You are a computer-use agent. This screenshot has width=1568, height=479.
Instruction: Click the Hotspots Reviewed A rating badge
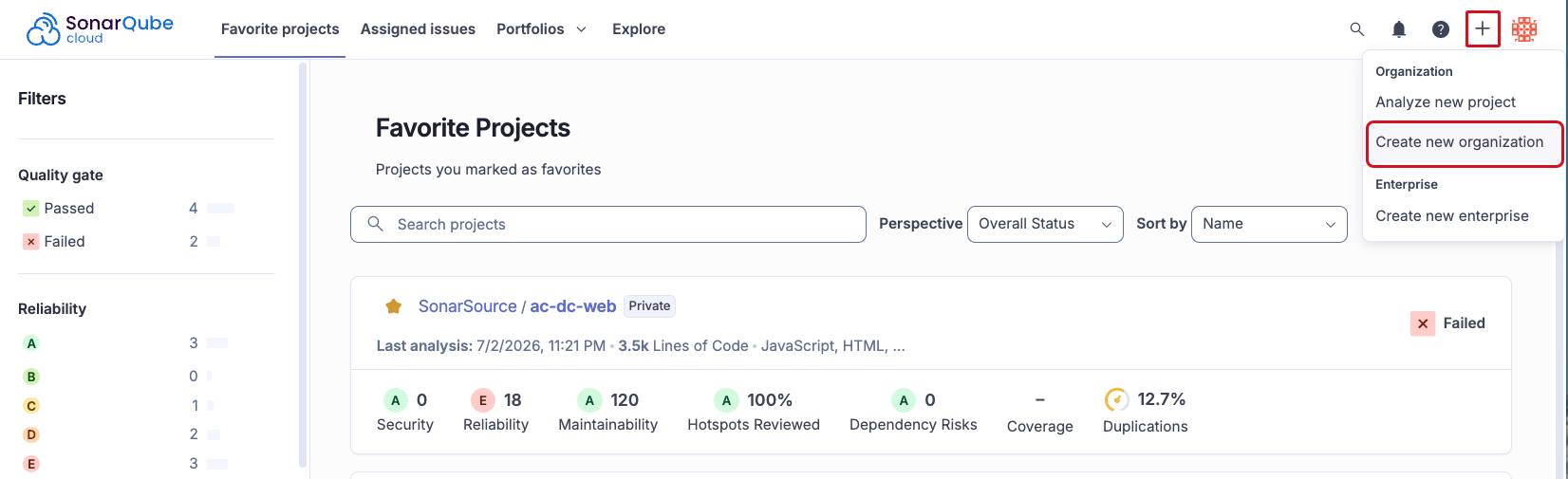point(726,400)
